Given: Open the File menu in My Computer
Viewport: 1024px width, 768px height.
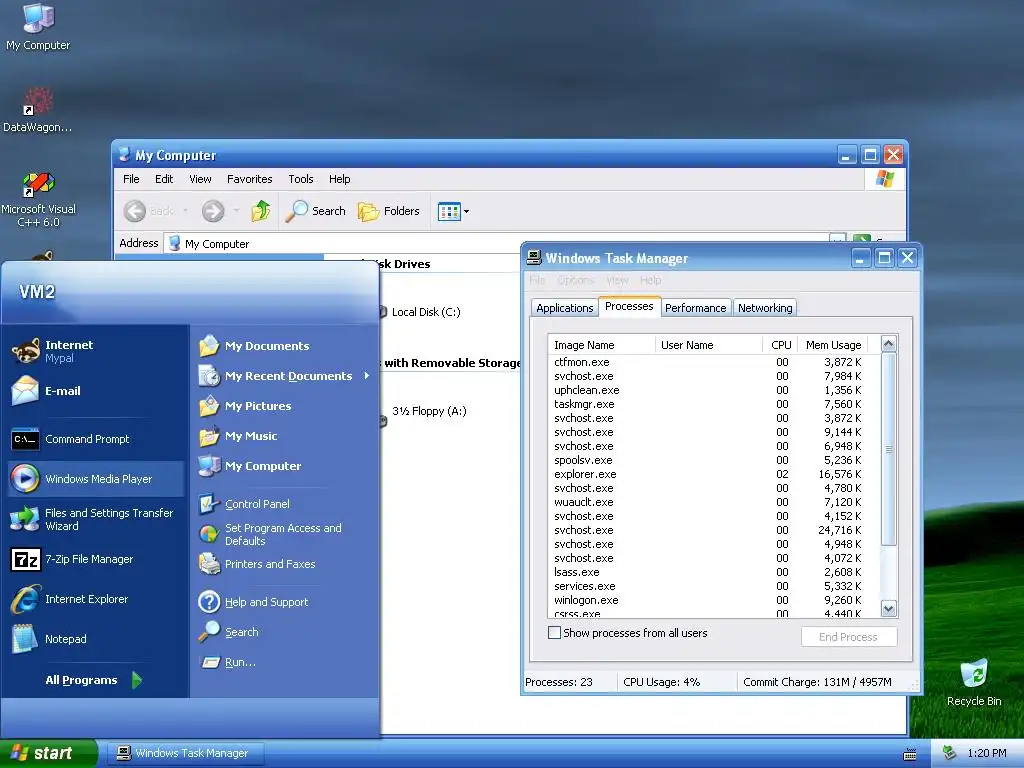Looking at the screenshot, I should [x=131, y=179].
